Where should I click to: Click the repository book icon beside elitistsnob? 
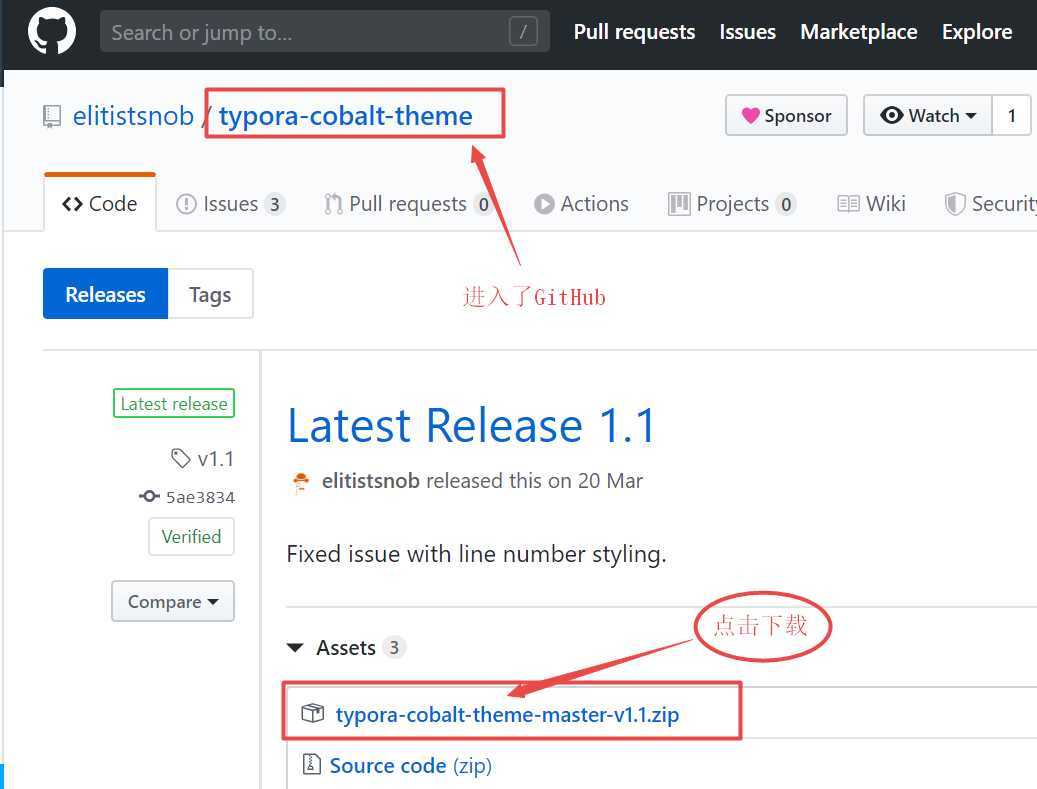[x=52, y=116]
